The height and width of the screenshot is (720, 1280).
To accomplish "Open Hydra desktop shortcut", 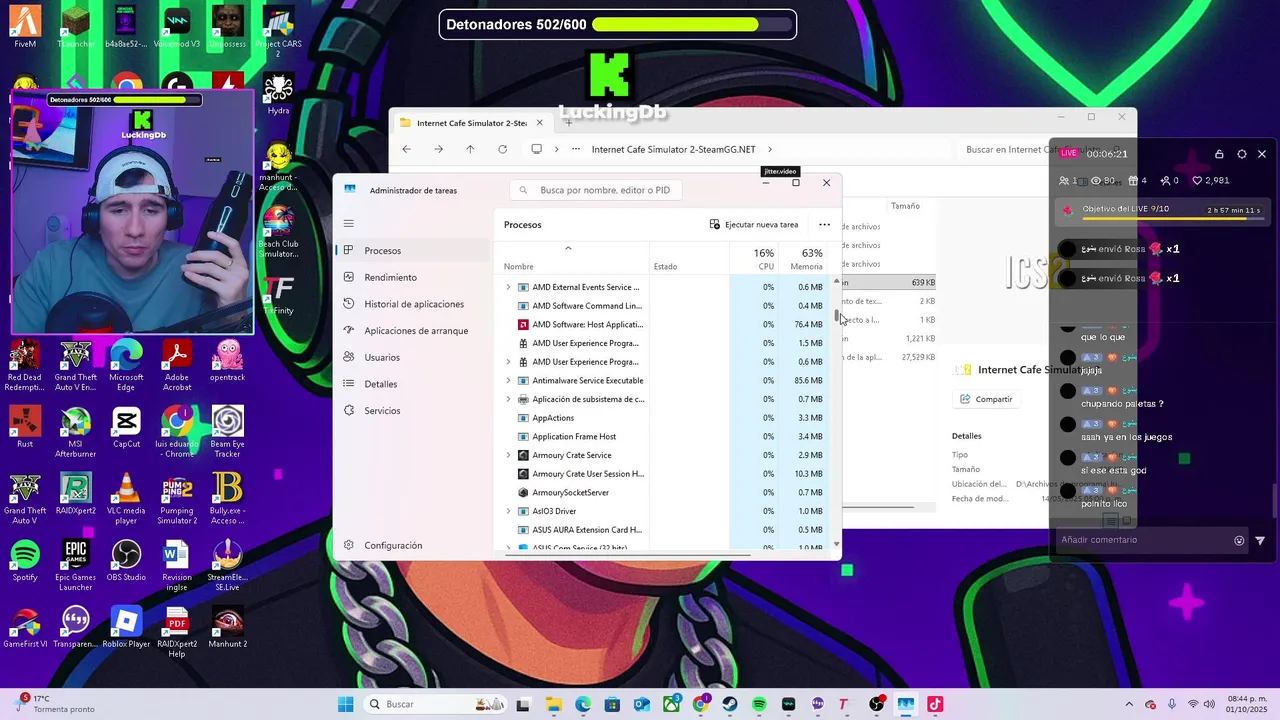I will pyautogui.click(x=278, y=94).
